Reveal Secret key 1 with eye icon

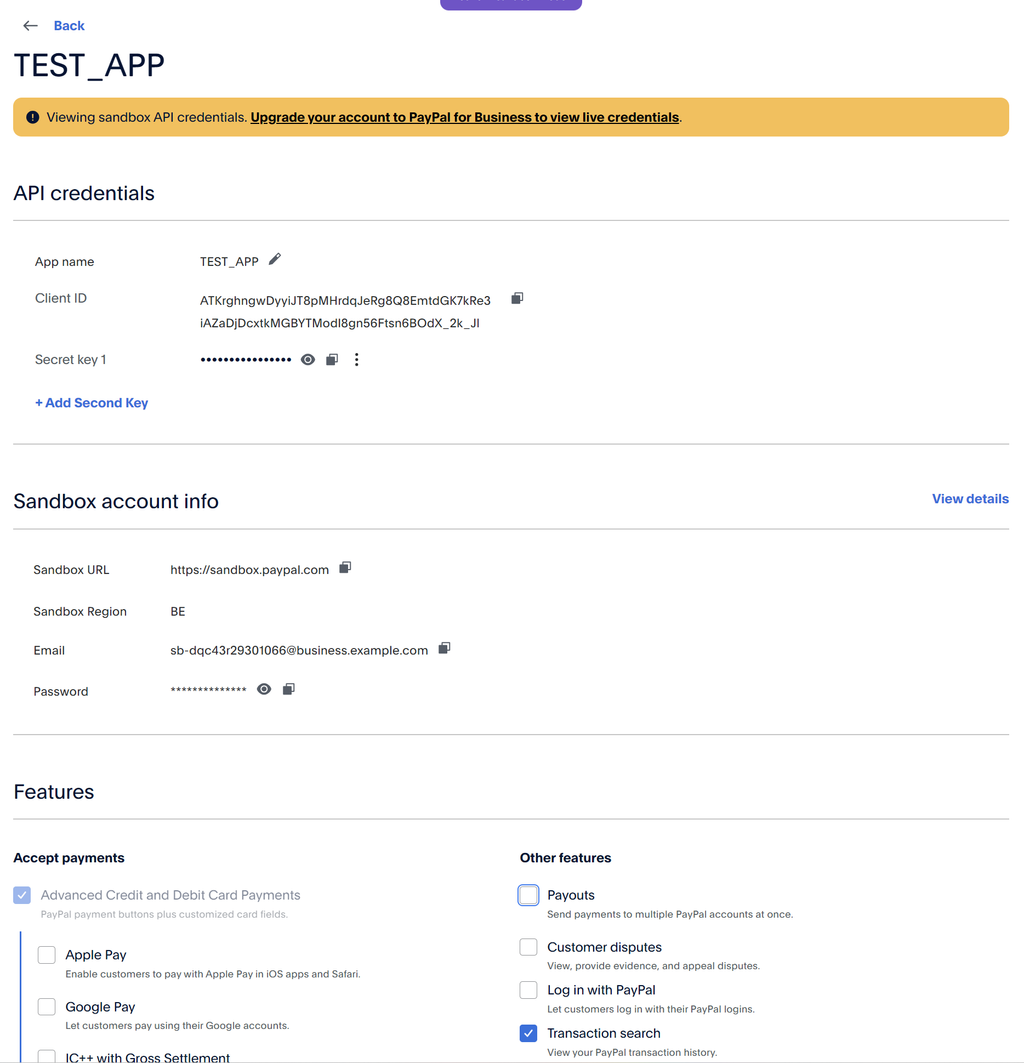tap(308, 359)
